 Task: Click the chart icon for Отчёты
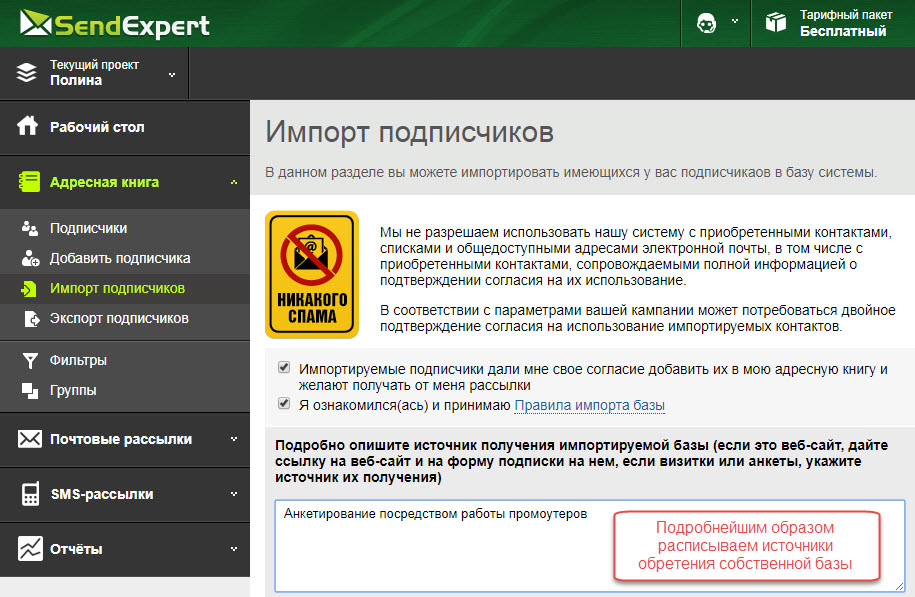point(30,549)
